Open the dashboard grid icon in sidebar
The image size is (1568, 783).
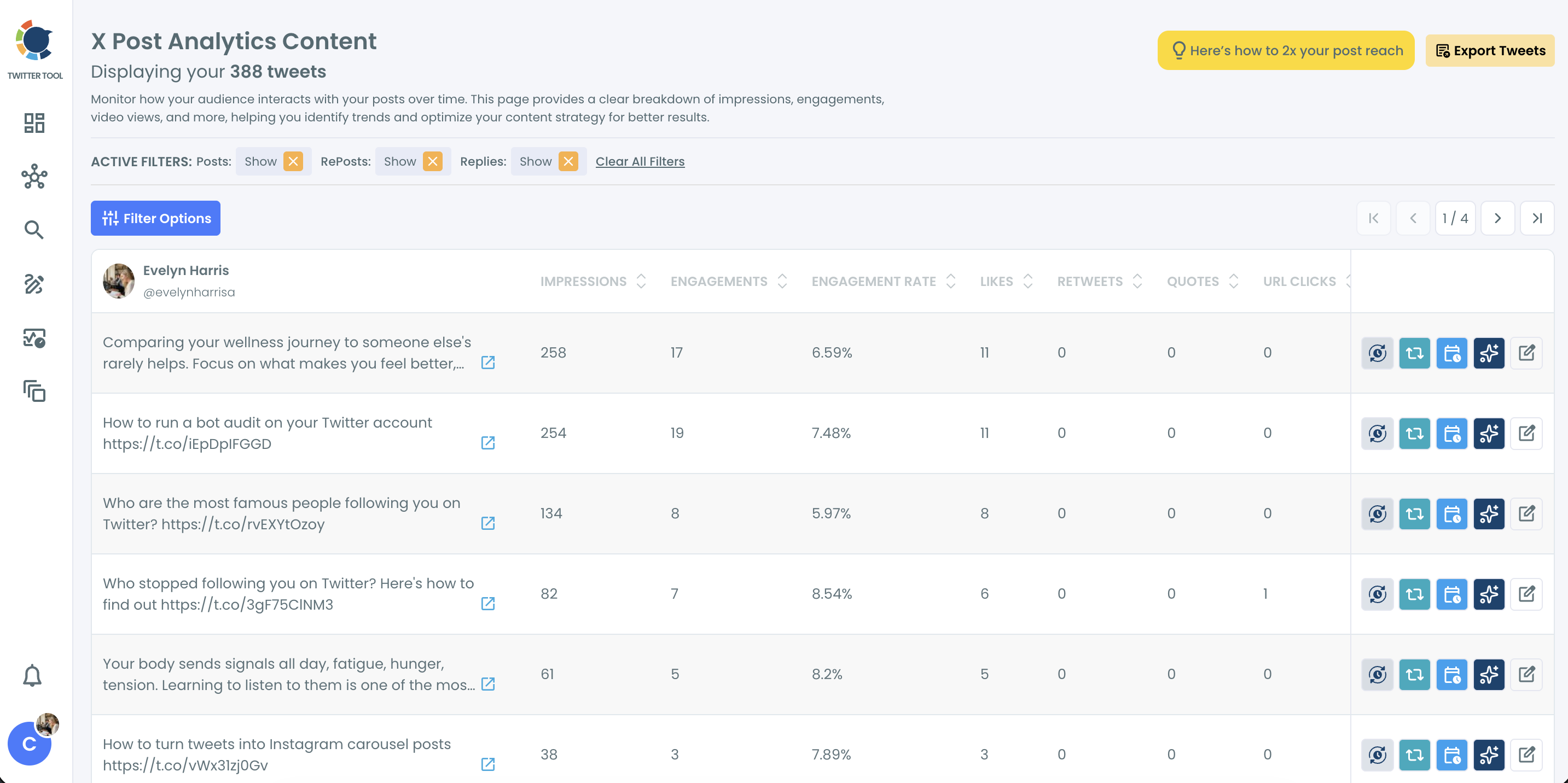click(x=34, y=123)
